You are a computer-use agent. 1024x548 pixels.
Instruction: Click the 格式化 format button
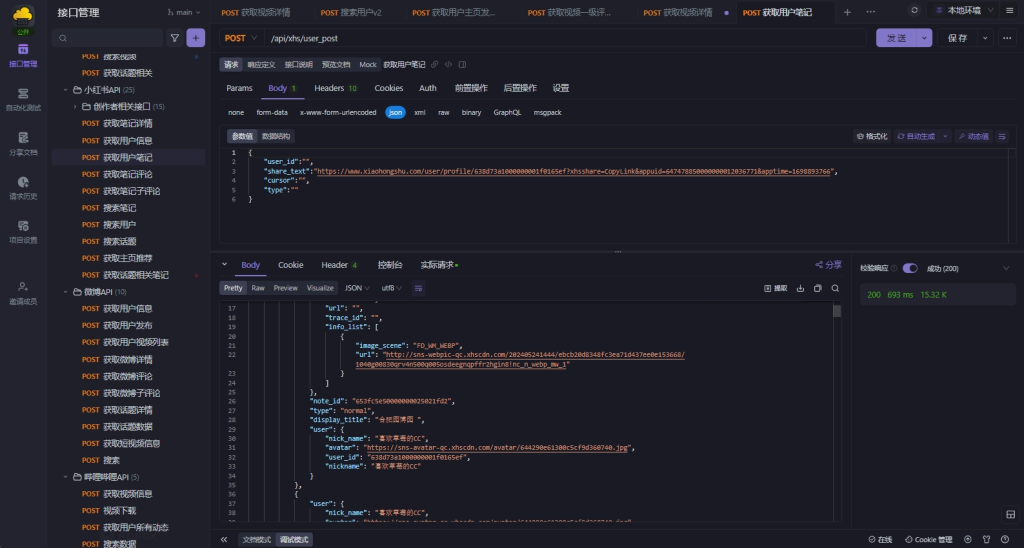(871, 136)
